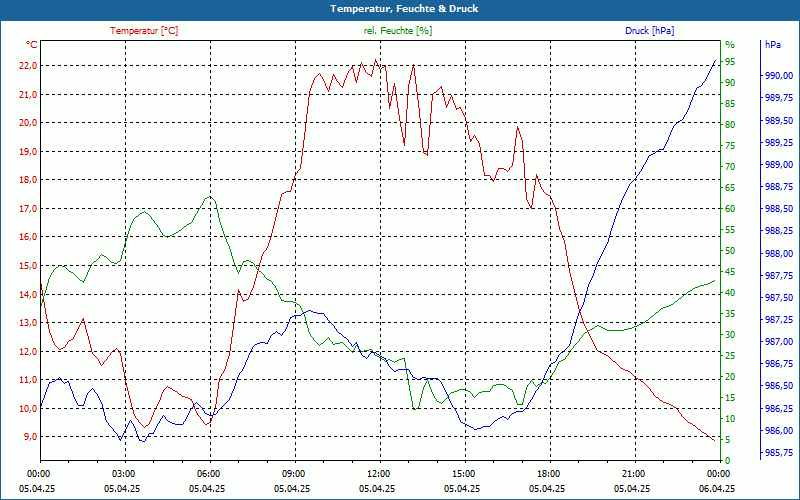
Task: Click the 12:00 time label on x-axis
Action: [378, 474]
